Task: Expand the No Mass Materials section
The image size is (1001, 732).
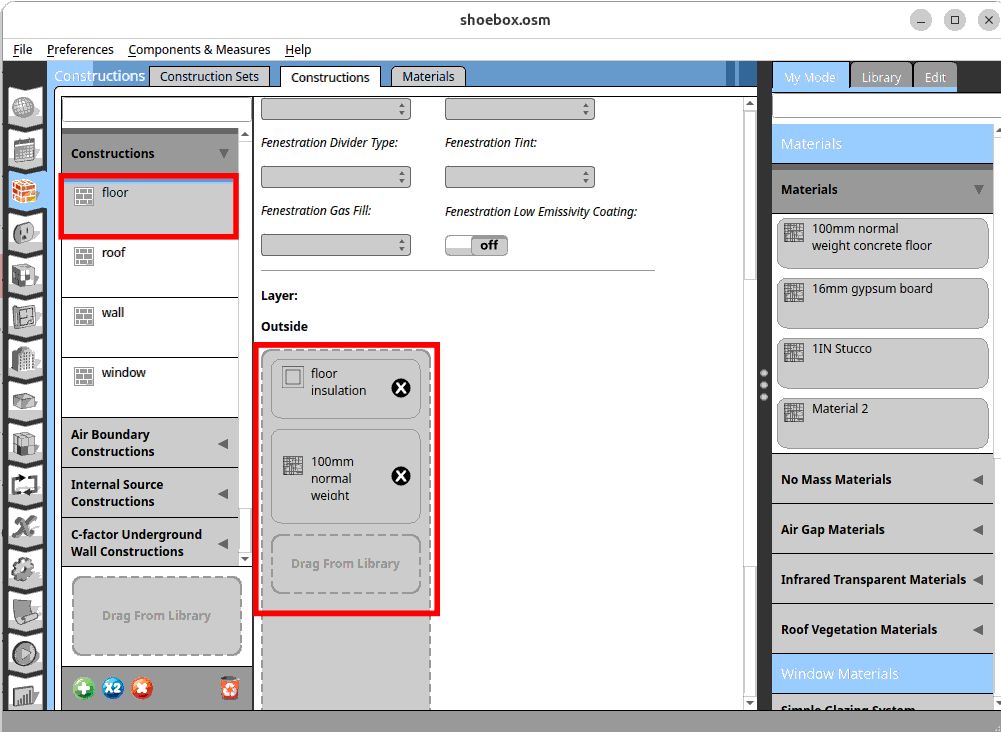Action: [x=880, y=480]
